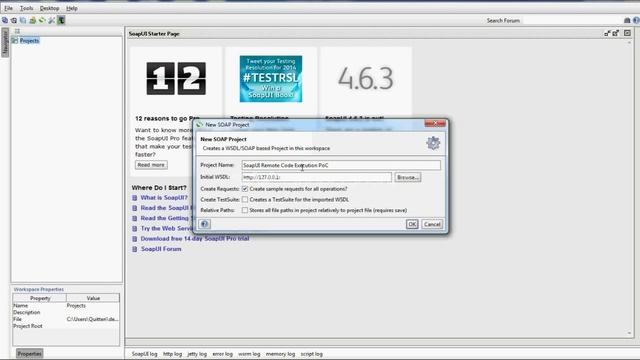
Task: Click the C:\Users file path value cell
Action: tap(93, 319)
